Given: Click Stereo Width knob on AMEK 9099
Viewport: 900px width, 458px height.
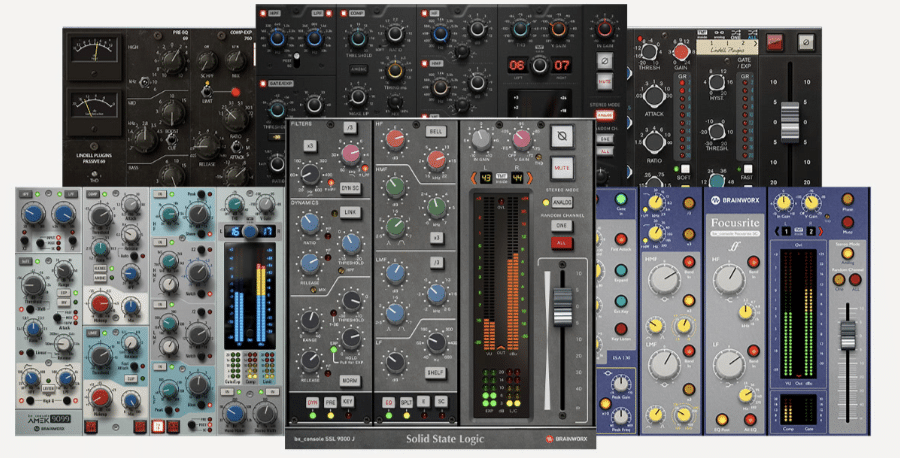Looking at the screenshot, I should 265,413.
